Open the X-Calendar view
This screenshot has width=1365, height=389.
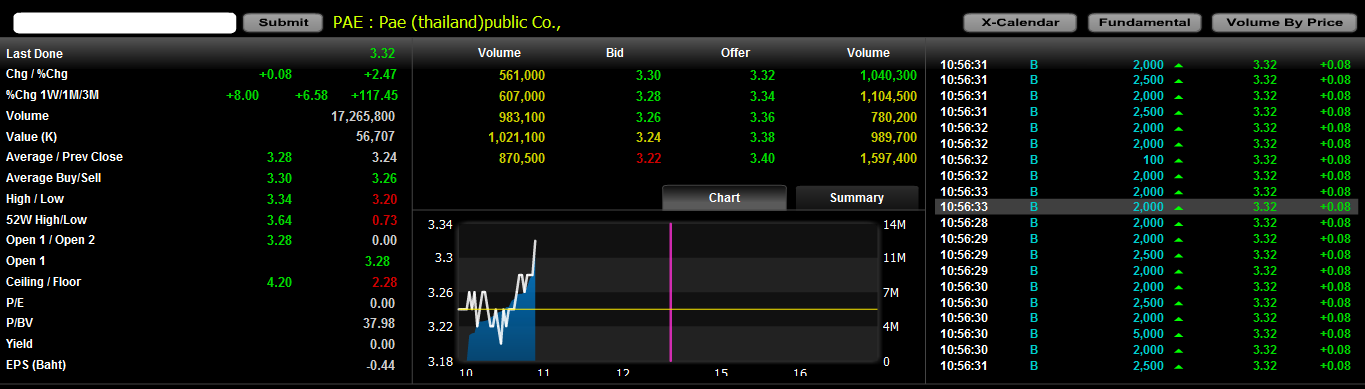pos(1019,22)
